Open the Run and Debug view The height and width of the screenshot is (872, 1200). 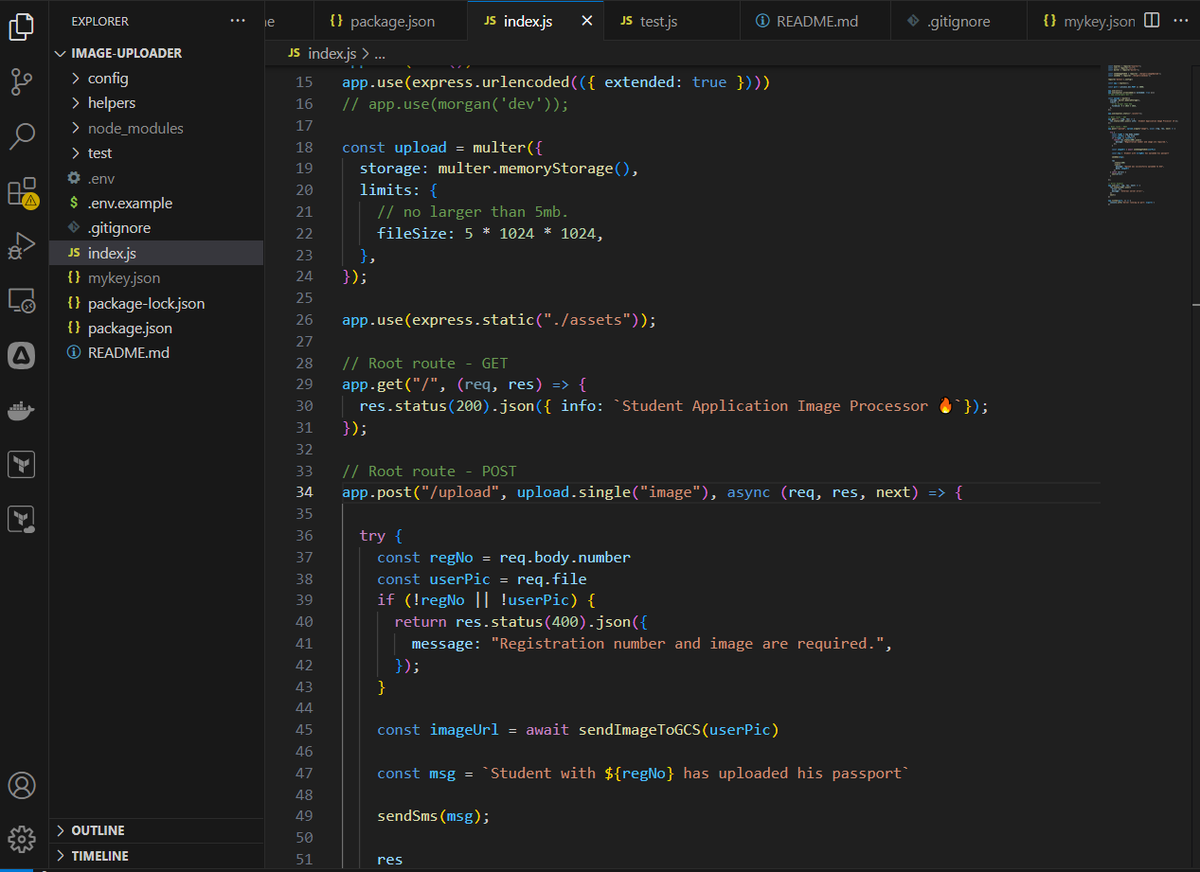pos(22,245)
